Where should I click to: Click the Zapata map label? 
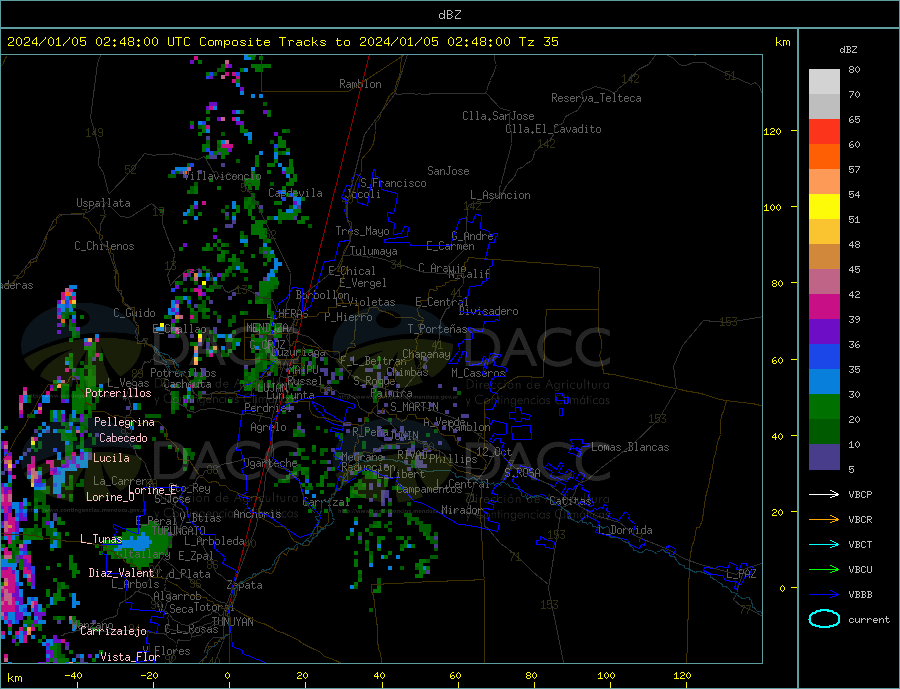245,585
